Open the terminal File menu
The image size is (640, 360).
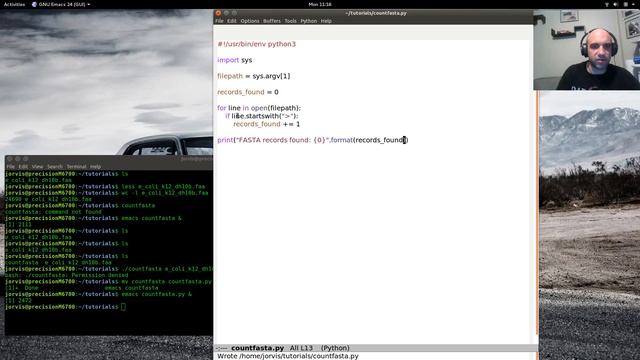[11, 167]
